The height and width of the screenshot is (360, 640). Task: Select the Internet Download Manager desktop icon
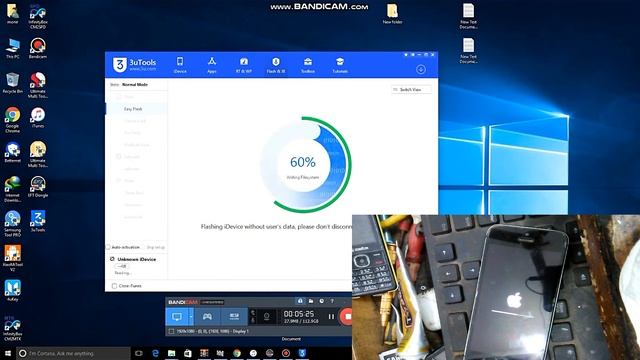point(13,189)
